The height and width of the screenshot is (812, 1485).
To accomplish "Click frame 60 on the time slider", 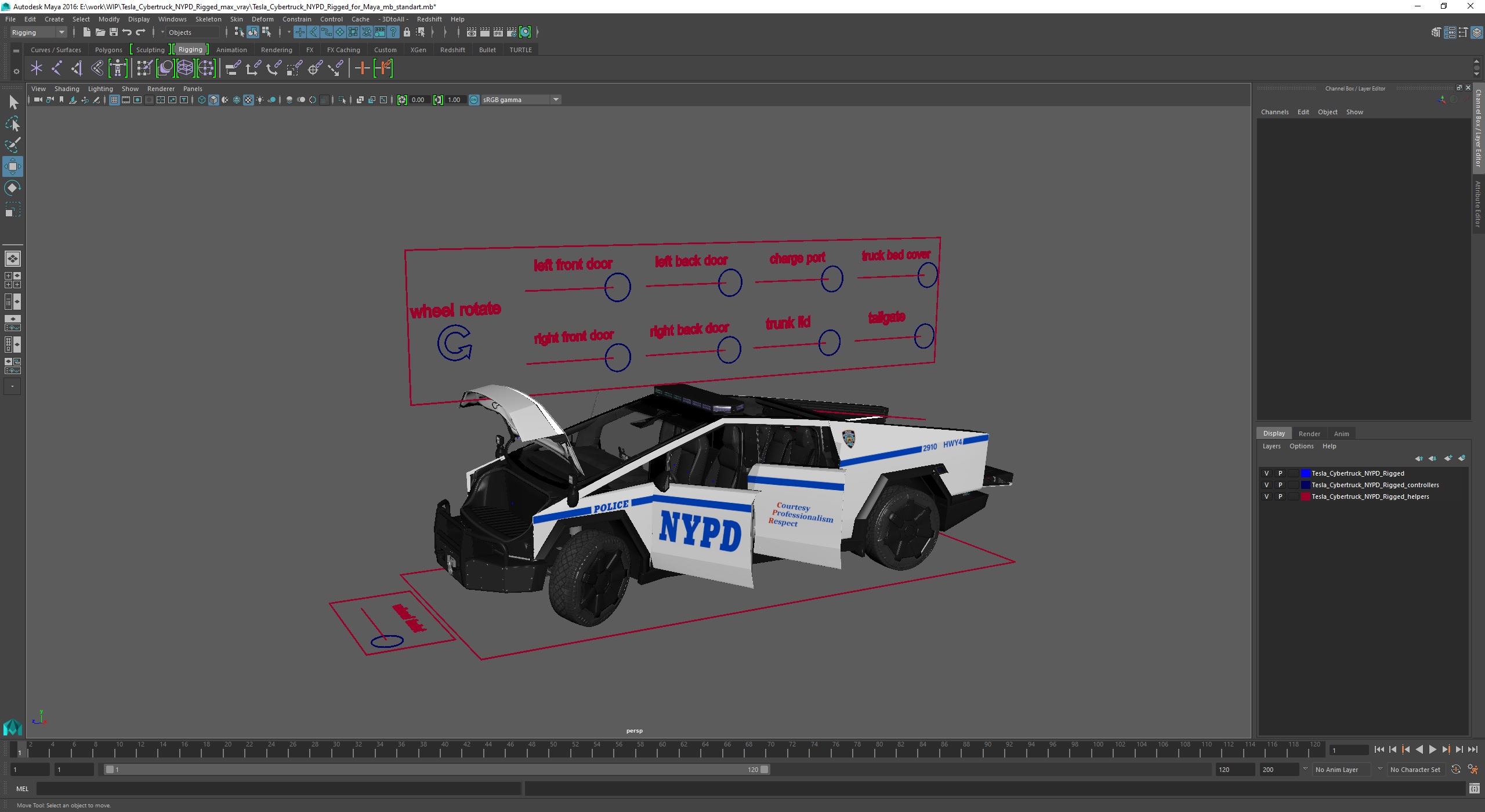I will [662, 750].
